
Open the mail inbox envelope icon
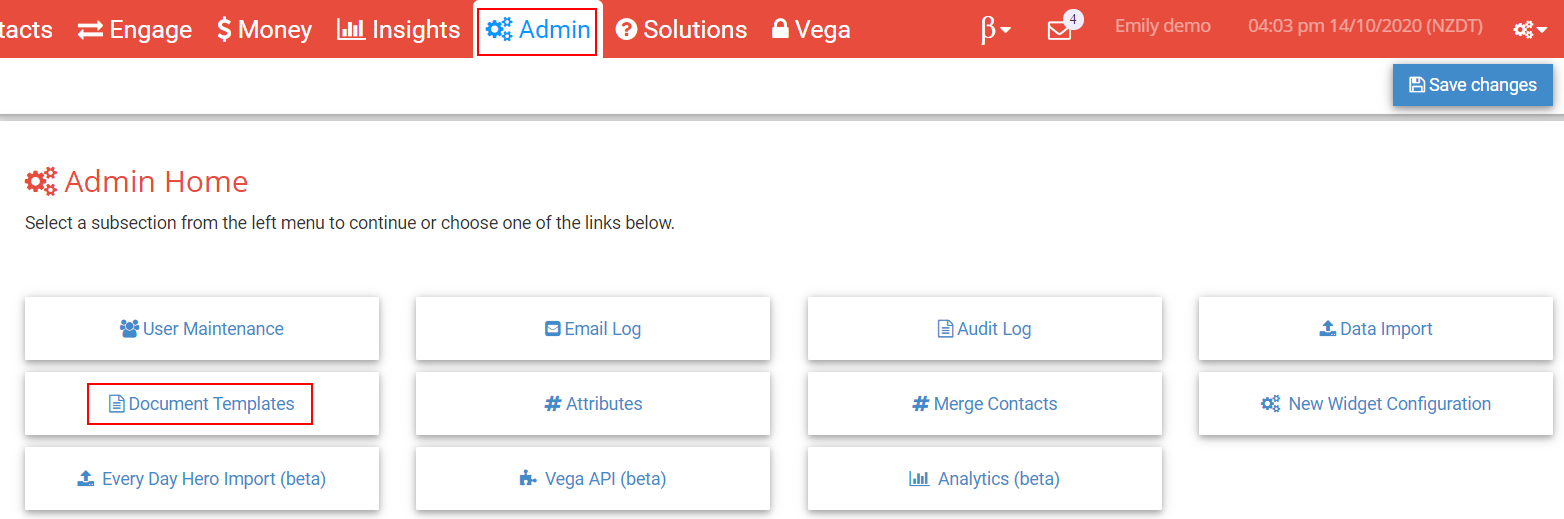[1059, 30]
